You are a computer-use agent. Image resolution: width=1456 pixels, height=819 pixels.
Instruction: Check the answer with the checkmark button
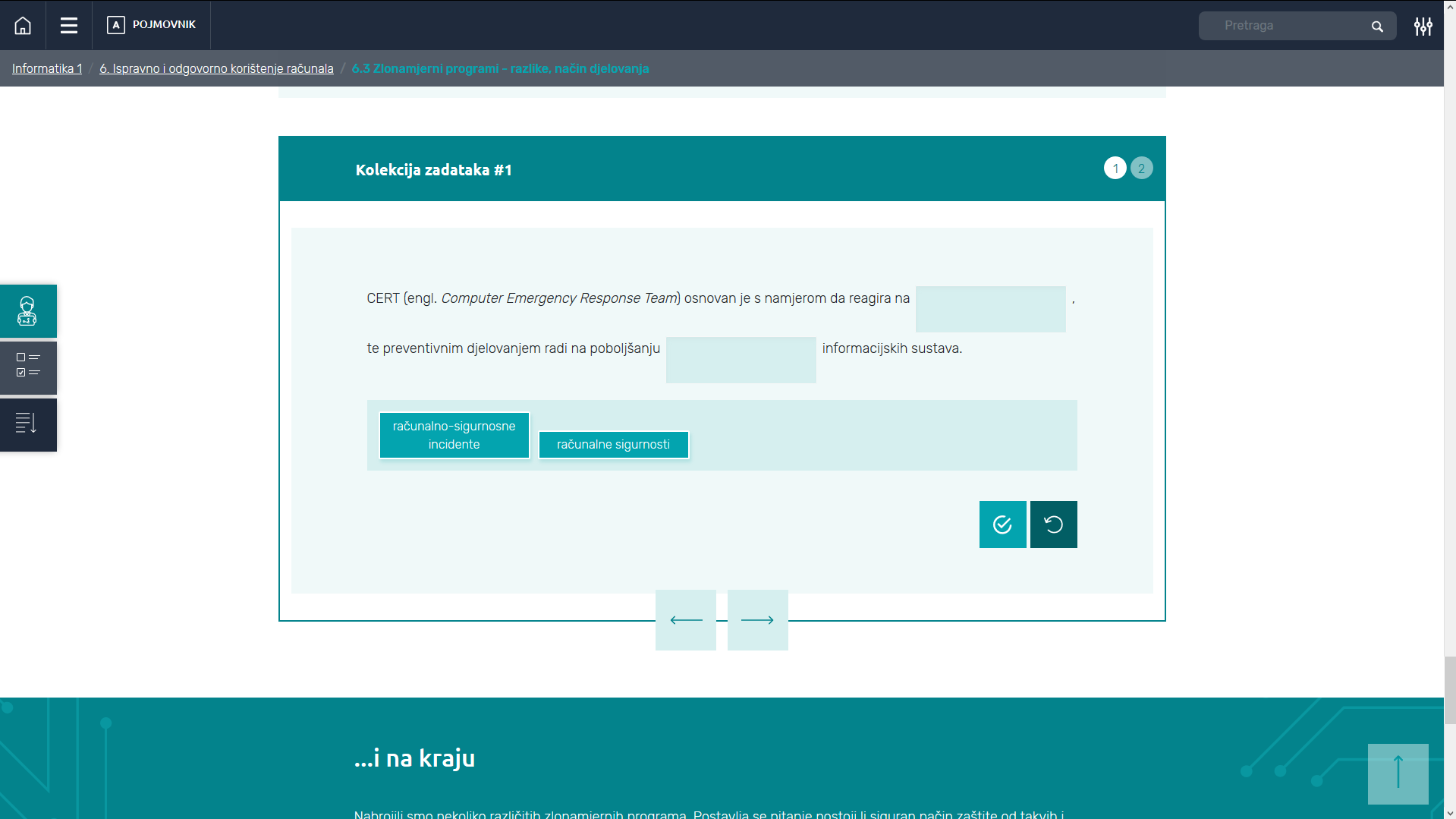[1002, 524]
